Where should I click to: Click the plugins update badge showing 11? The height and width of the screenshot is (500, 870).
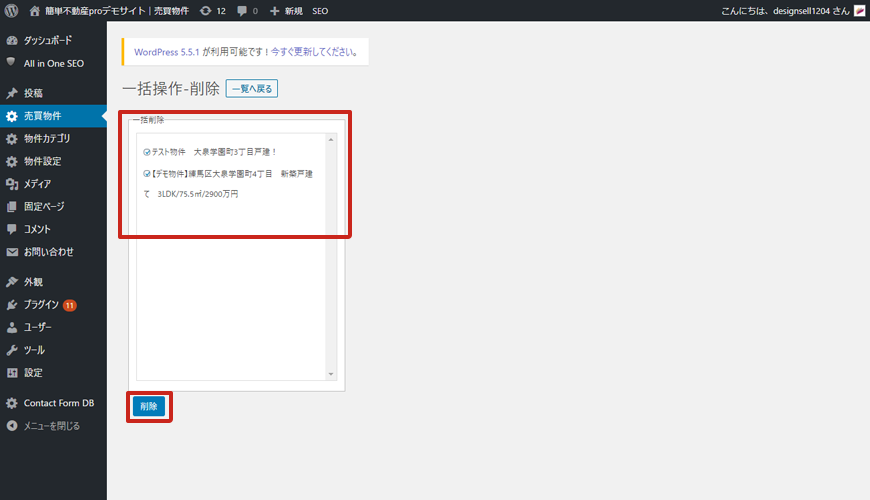point(70,305)
